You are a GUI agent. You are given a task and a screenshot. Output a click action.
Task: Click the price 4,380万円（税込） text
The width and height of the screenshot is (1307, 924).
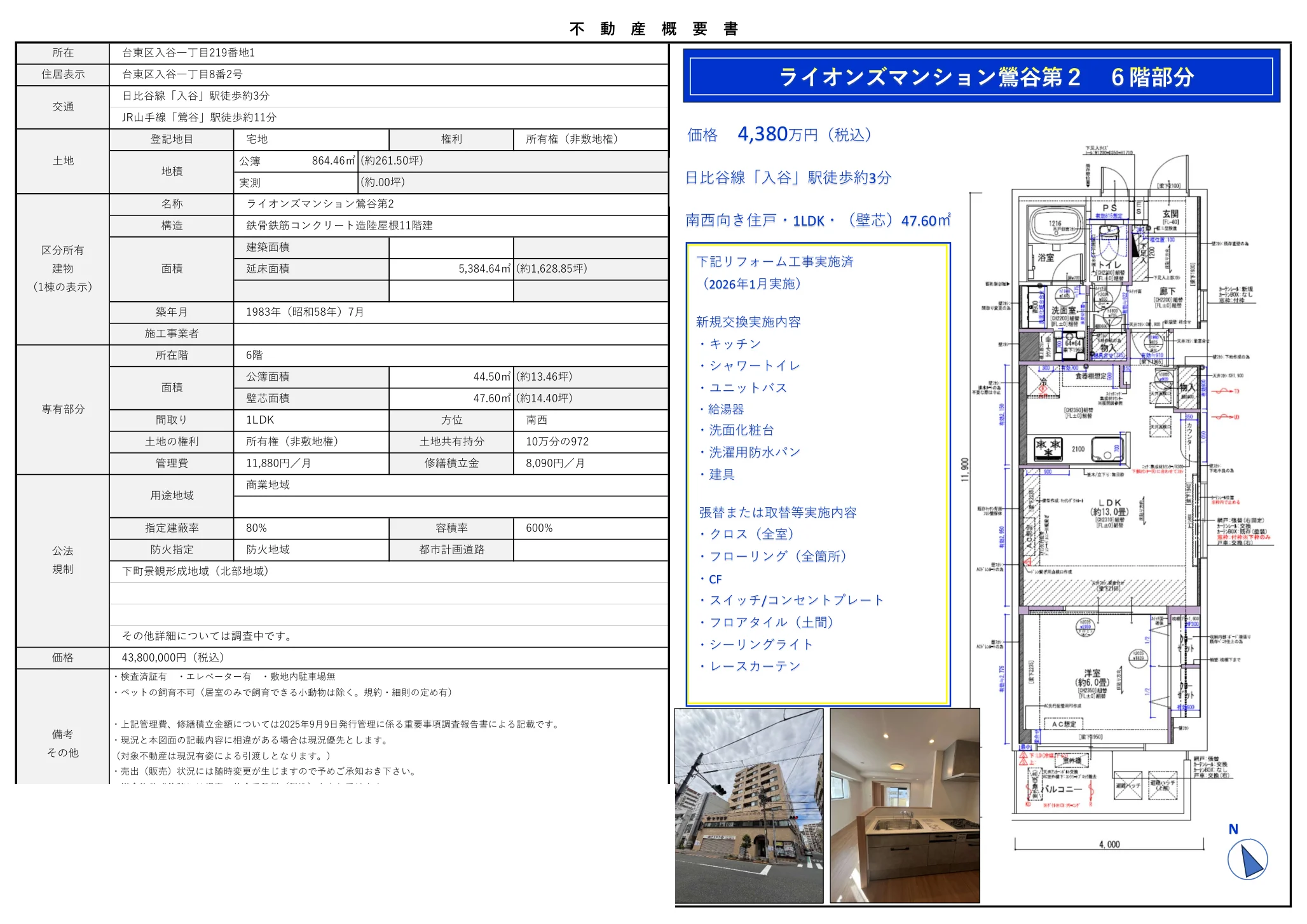coord(801,135)
